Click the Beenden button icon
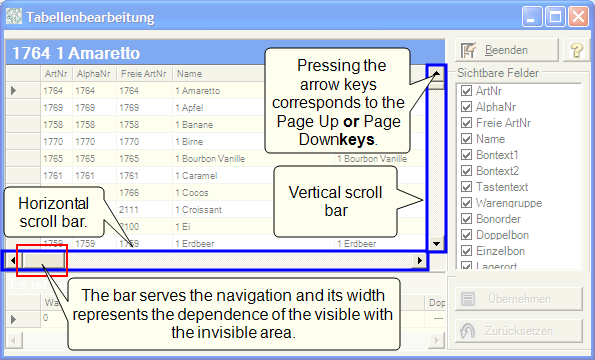Viewport: 595px width, 360px height. click(x=468, y=50)
